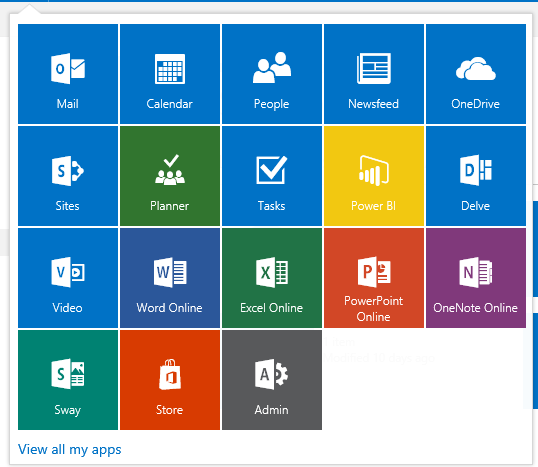Launch PowerPoint Online
Viewport: 538px width, 467px height.
click(x=374, y=278)
